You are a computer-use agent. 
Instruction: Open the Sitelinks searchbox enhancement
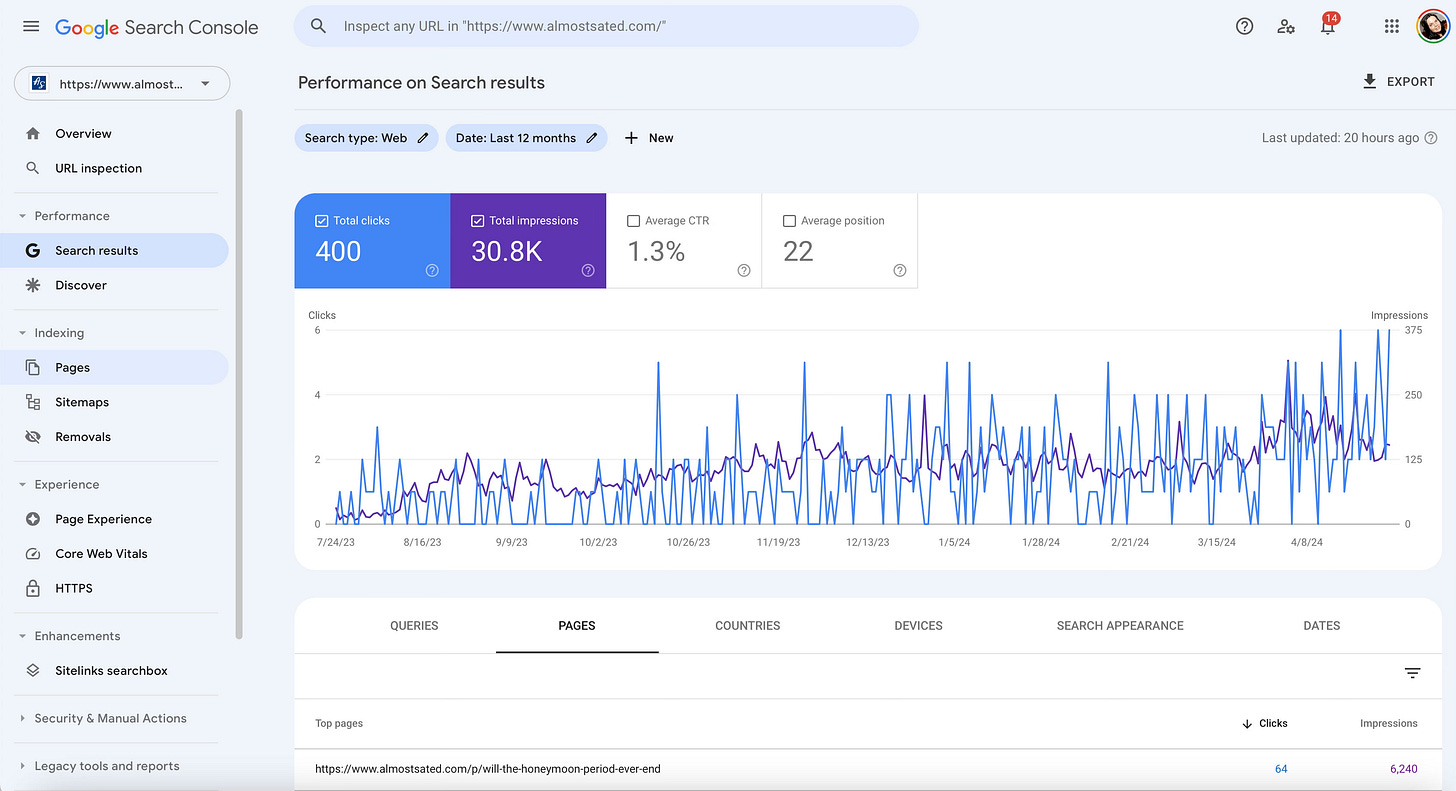click(x=110, y=670)
